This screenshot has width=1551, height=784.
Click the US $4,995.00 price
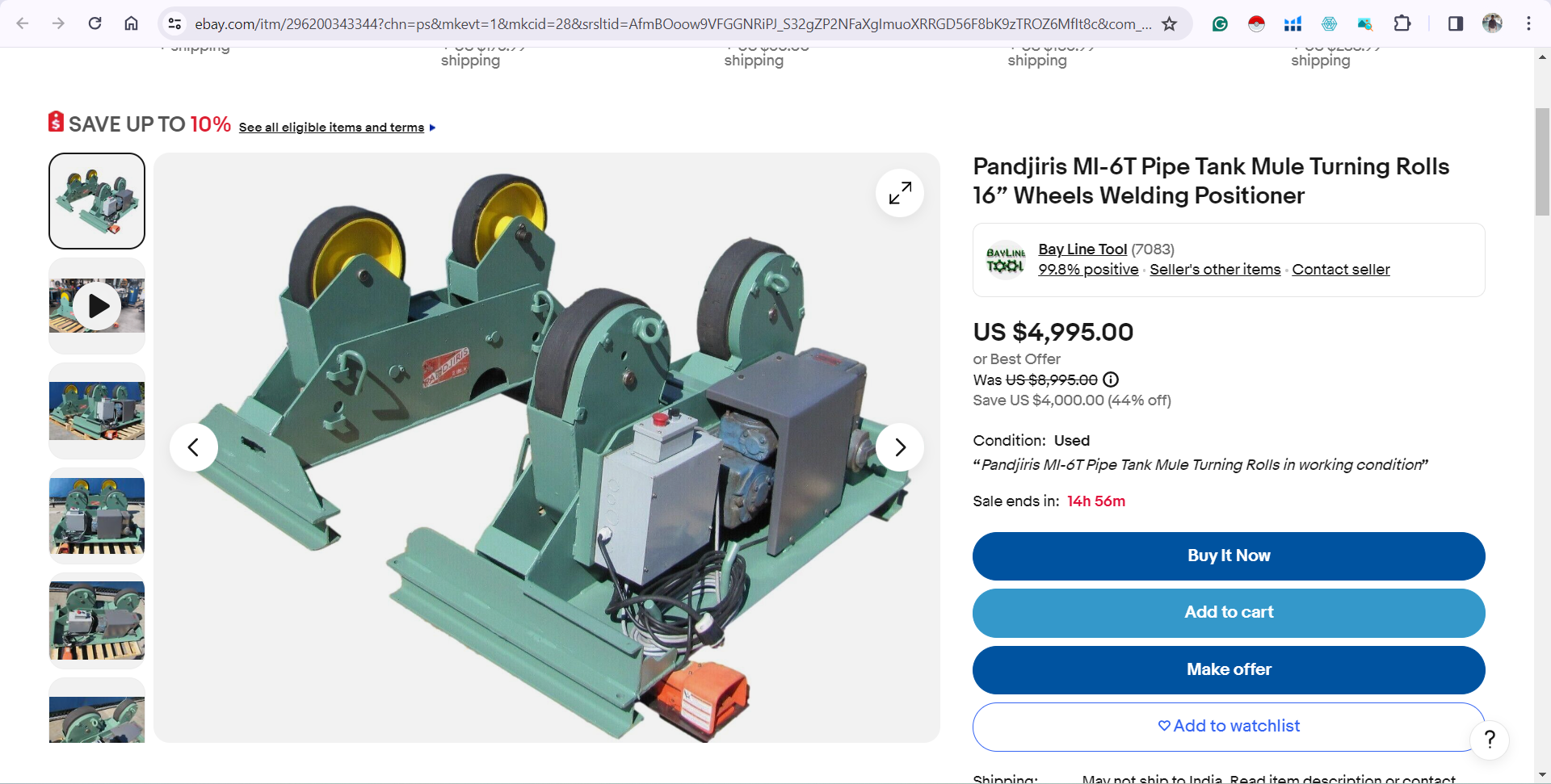tap(1053, 332)
